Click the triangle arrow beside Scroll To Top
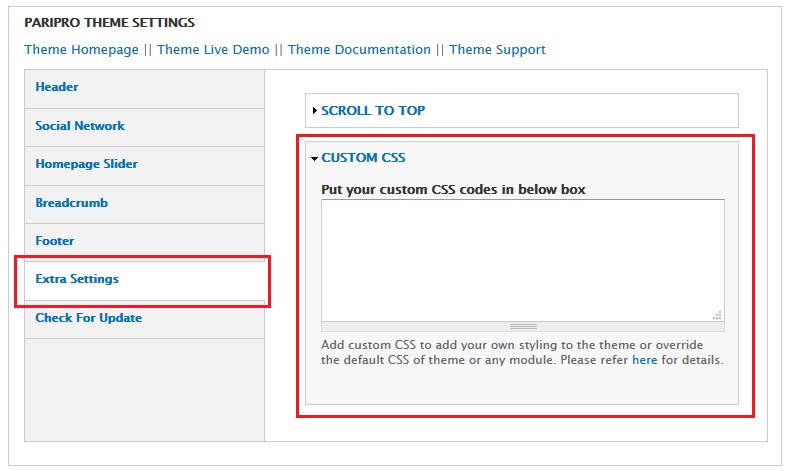The width and height of the screenshot is (789, 471). coord(314,111)
